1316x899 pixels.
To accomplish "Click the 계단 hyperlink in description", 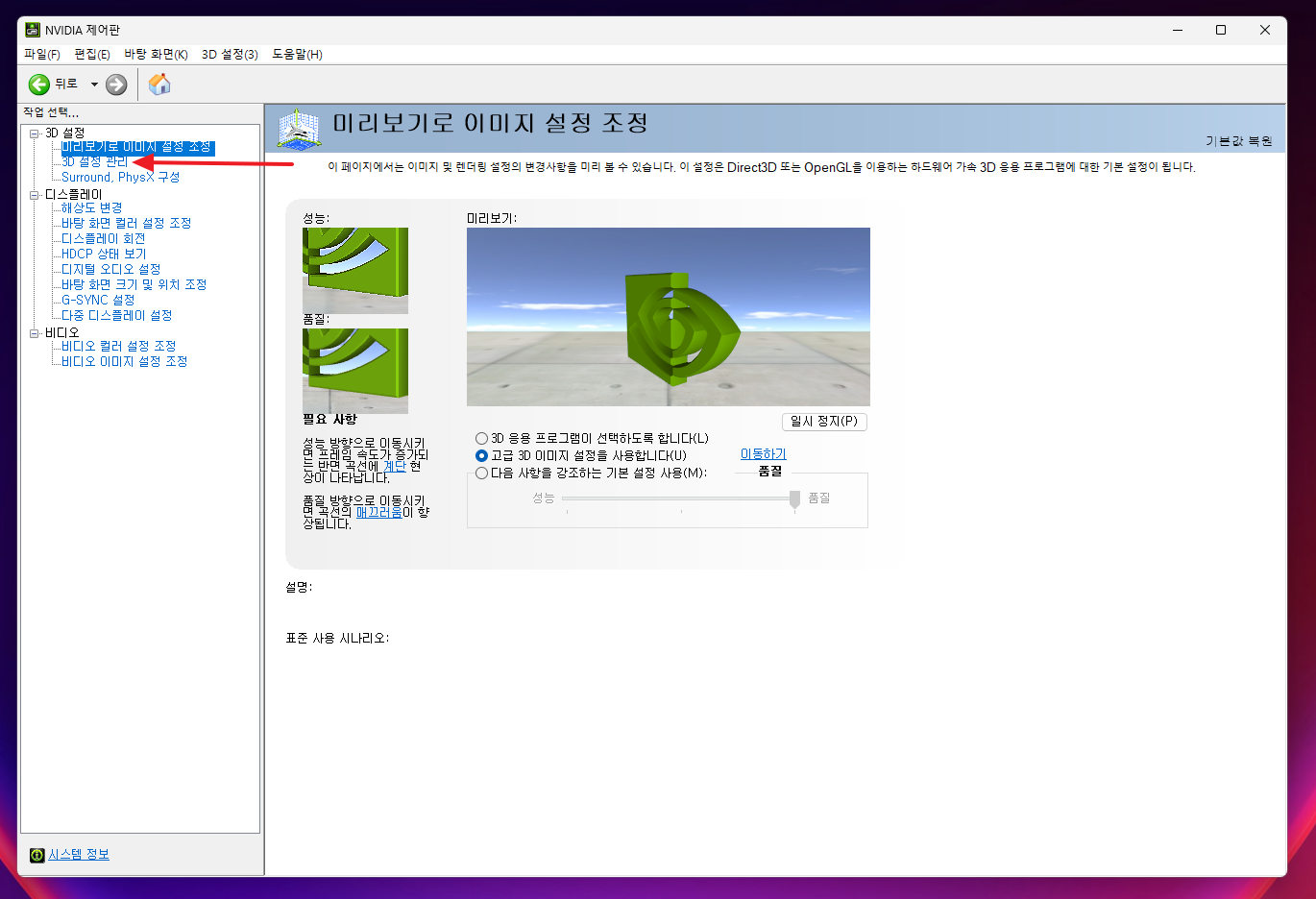I will click(x=394, y=466).
